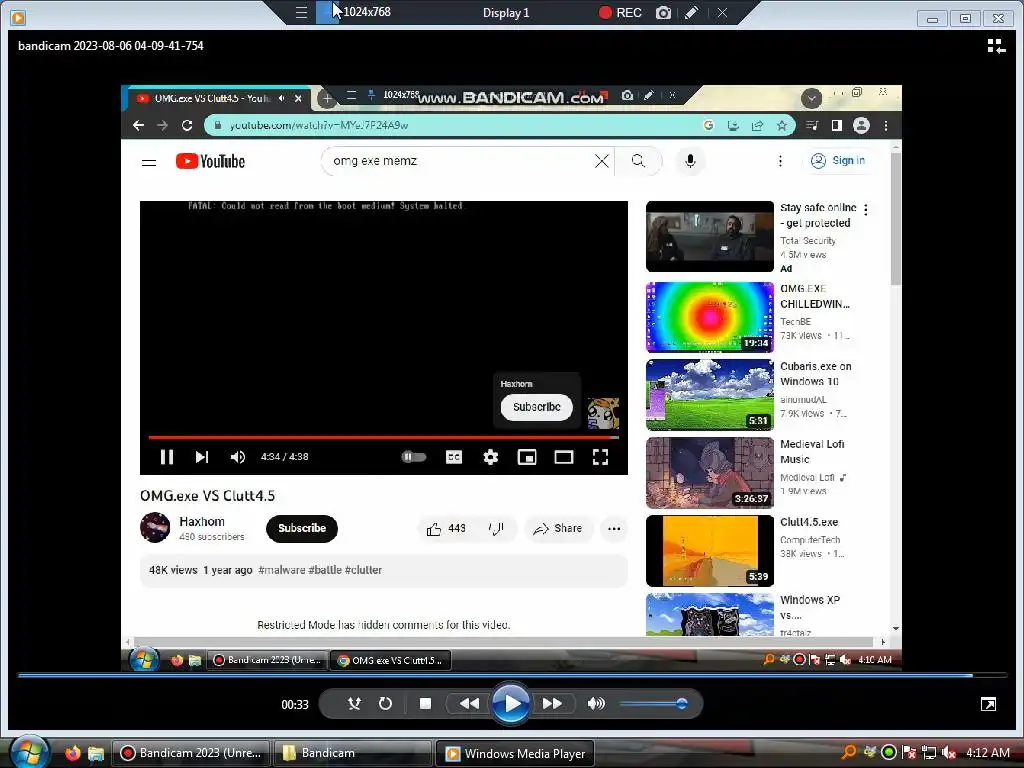Select the Bandicam pencil drawing tool

point(692,12)
